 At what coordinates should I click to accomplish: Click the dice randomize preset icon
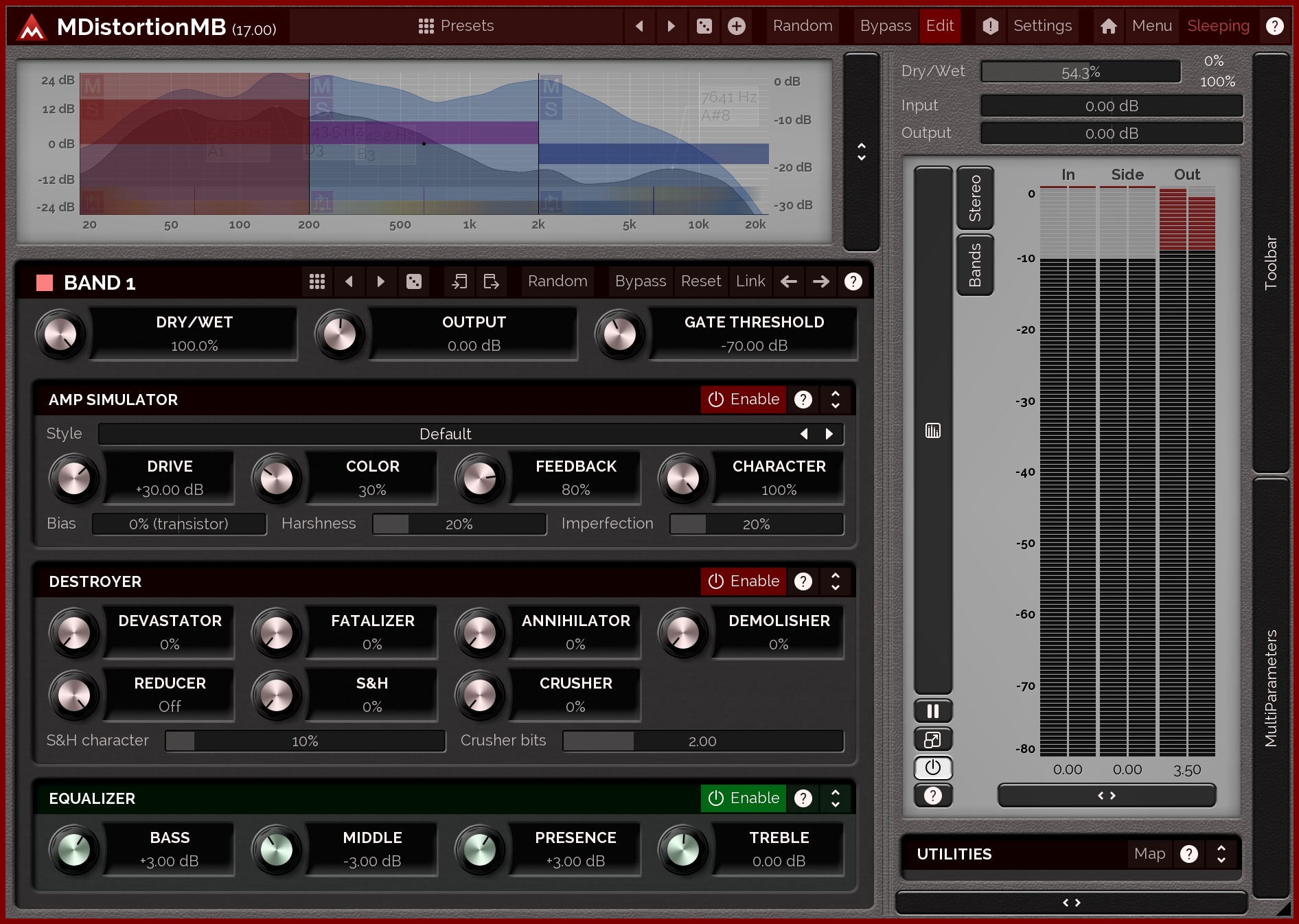(x=704, y=26)
